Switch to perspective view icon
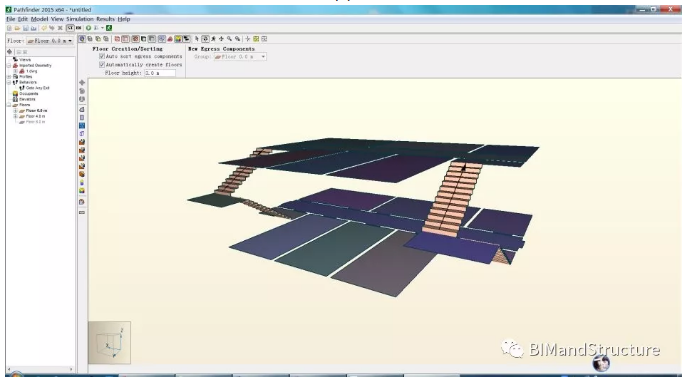 coord(82,39)
